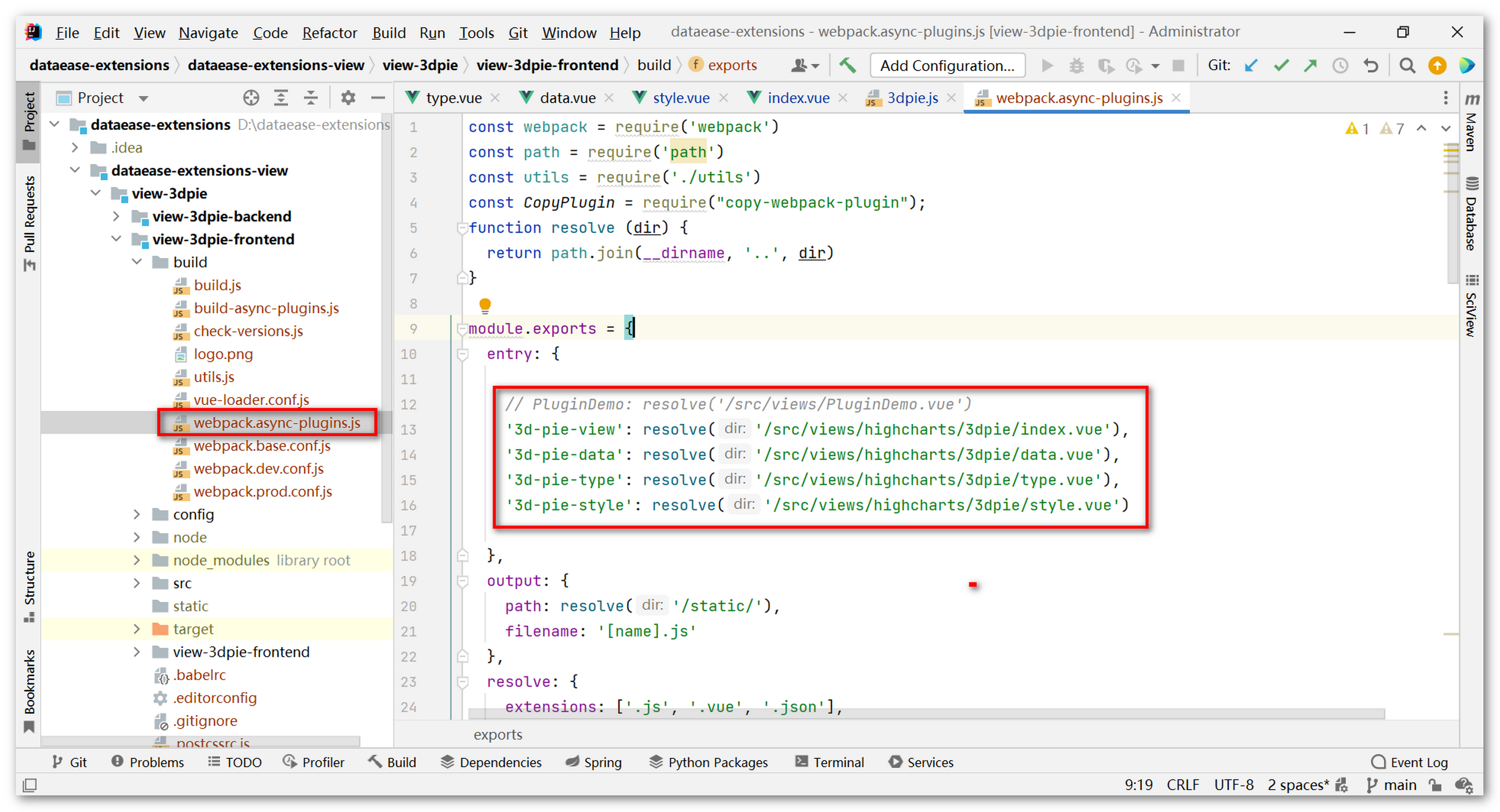
Task: Click the Build Project hammer icon
Action: (x=848, y=65)
